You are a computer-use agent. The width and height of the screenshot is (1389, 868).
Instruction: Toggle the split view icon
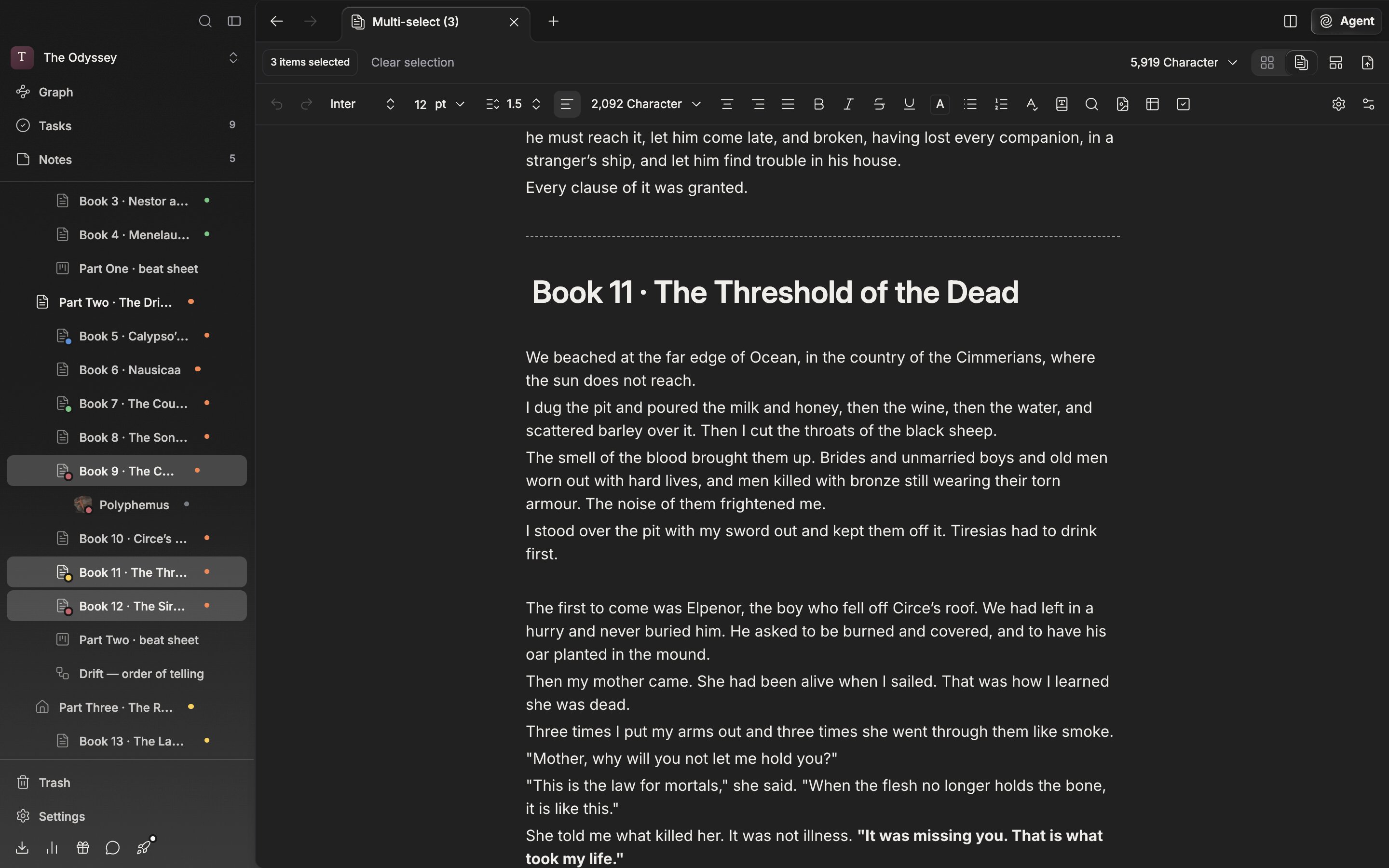1290,21
